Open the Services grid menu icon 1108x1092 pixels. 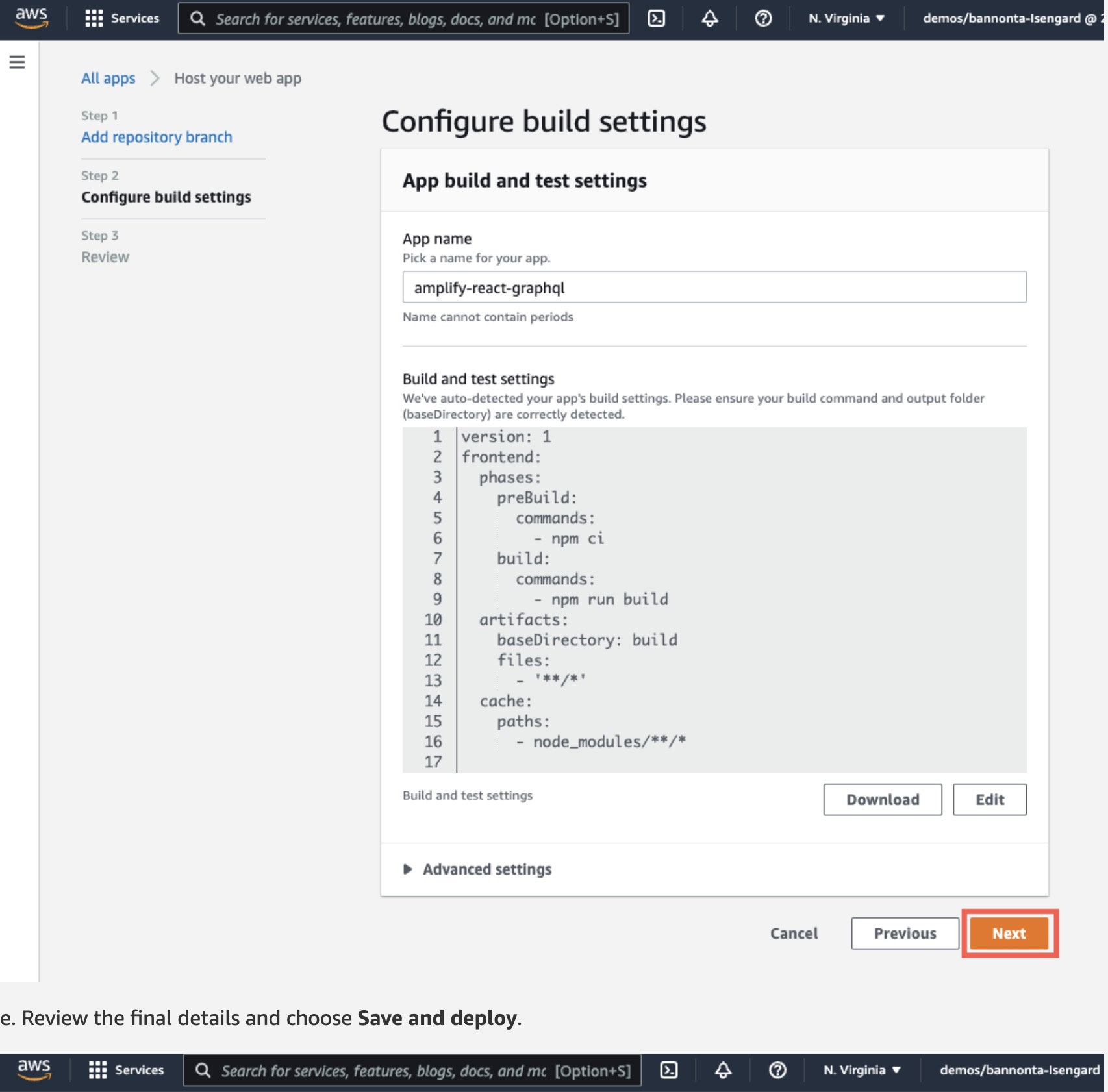tap(94, 19)
